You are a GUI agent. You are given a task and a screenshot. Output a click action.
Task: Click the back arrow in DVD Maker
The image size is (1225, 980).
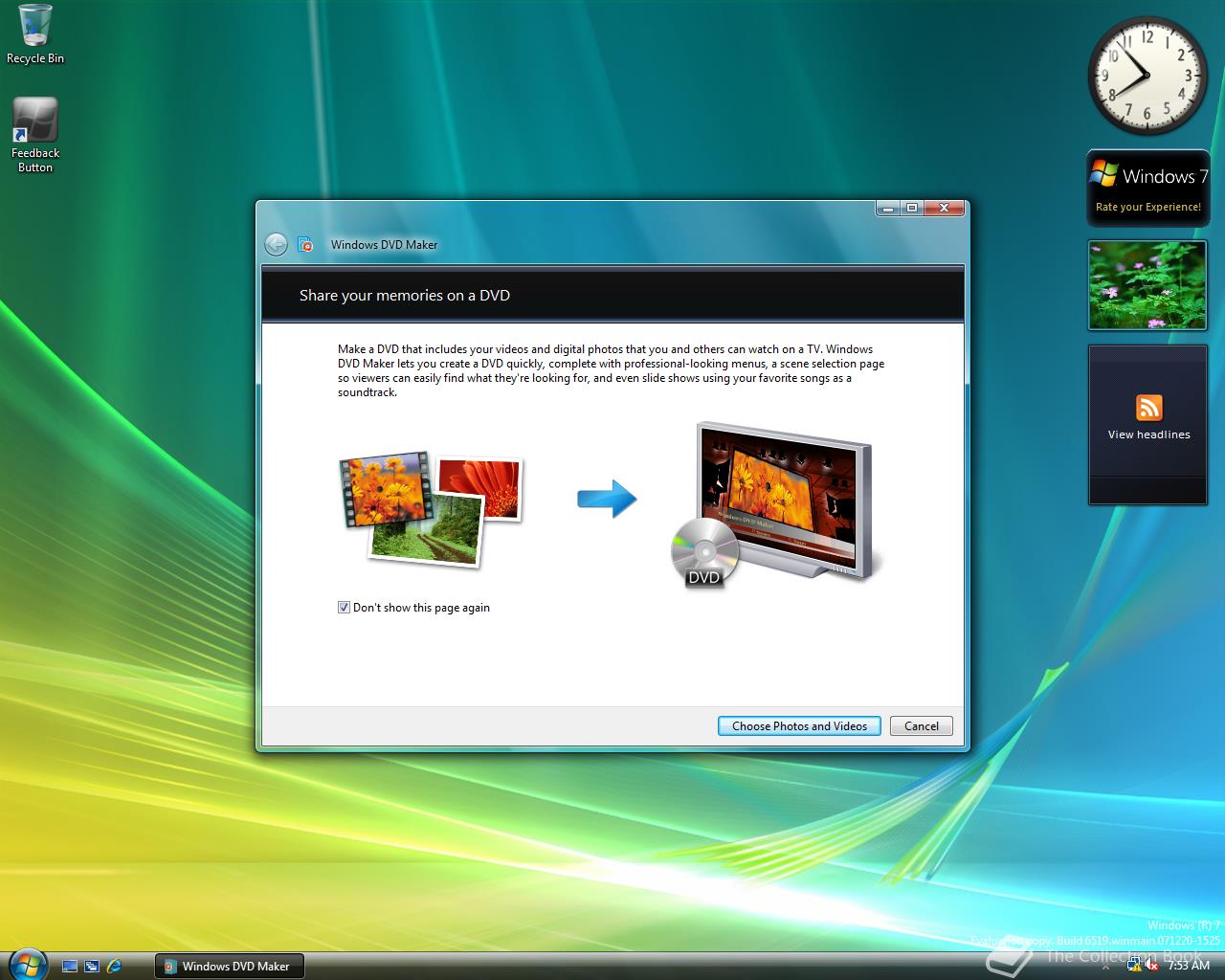(276, 245)
